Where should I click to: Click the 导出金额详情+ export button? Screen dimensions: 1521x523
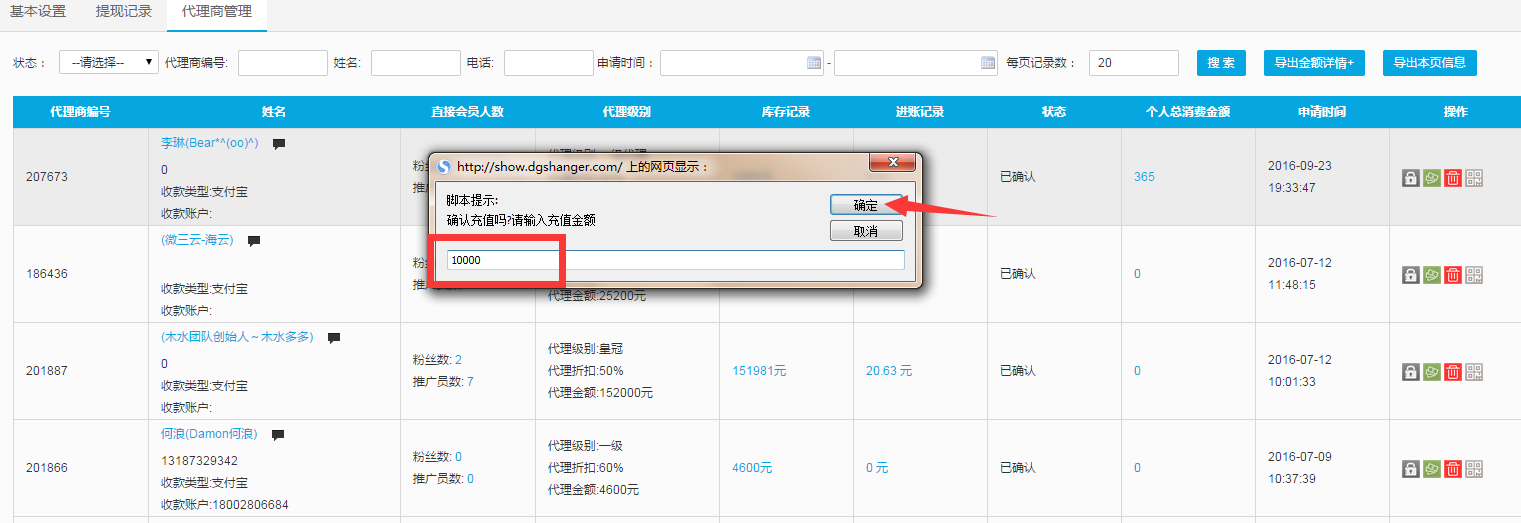point(1313,62)
